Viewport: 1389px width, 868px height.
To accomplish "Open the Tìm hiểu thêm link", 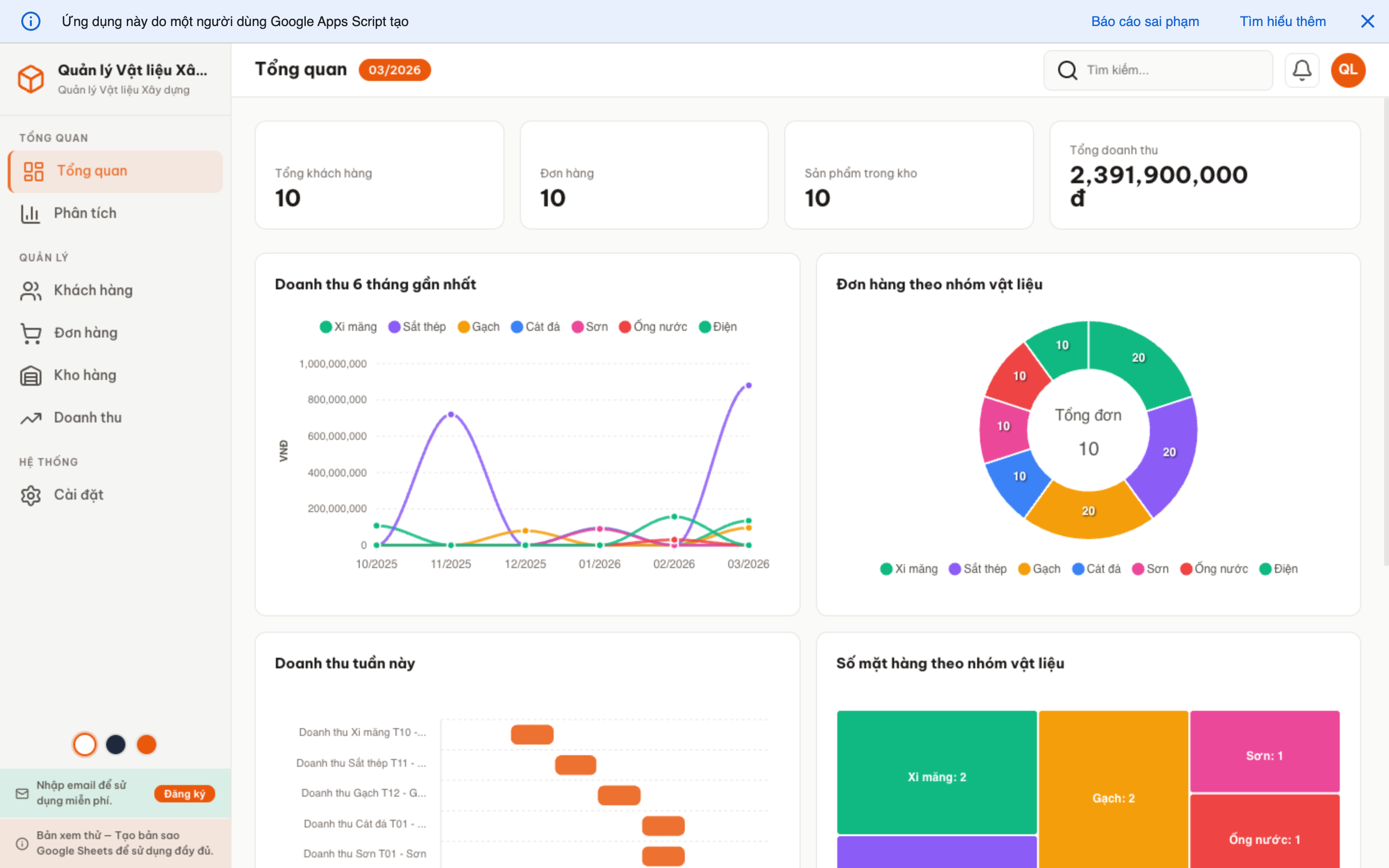I will (x=1282, y=21).
